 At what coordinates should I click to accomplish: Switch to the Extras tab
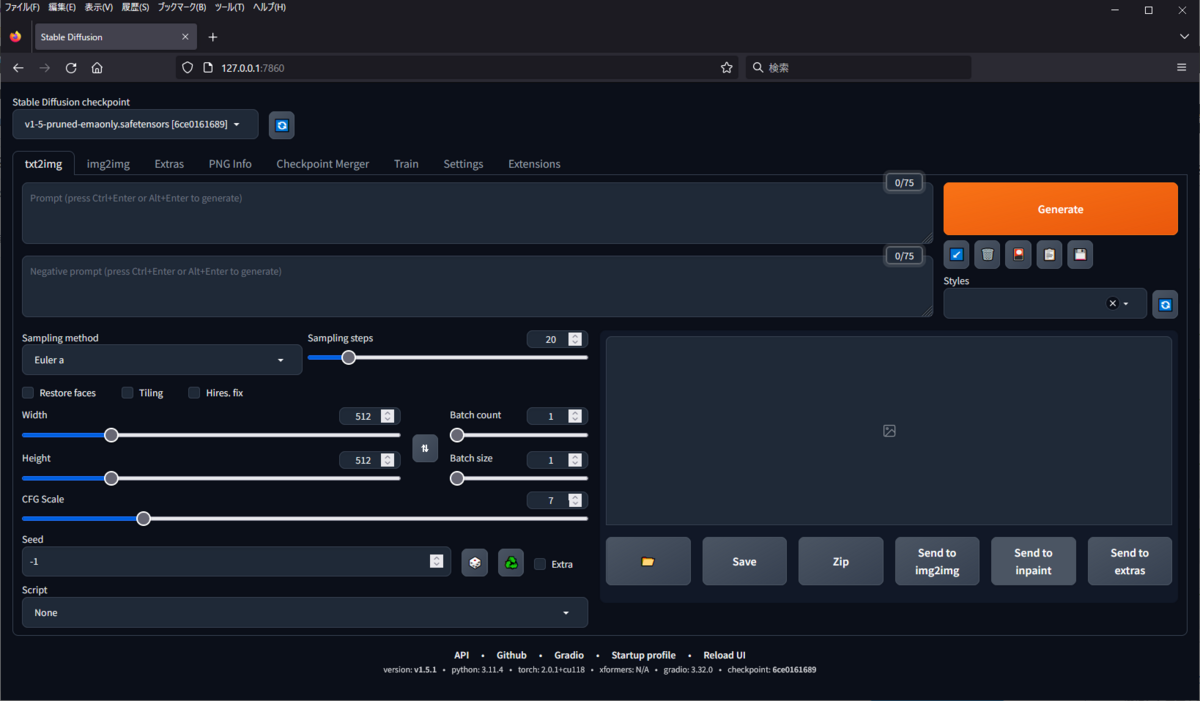click(x=169, y=164)
